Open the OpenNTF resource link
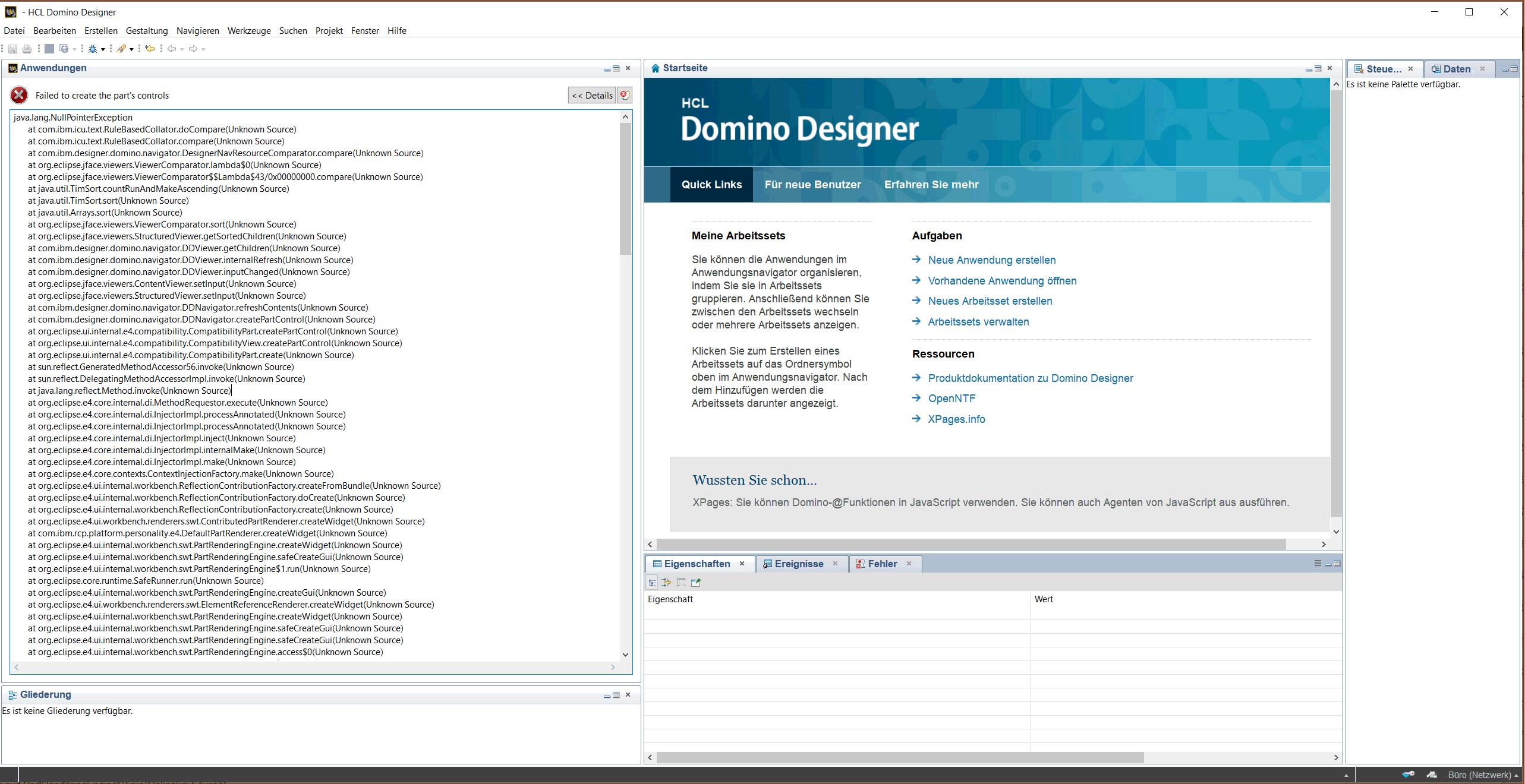This screenshot has width=1525, height=784. [x=951, y=399]
